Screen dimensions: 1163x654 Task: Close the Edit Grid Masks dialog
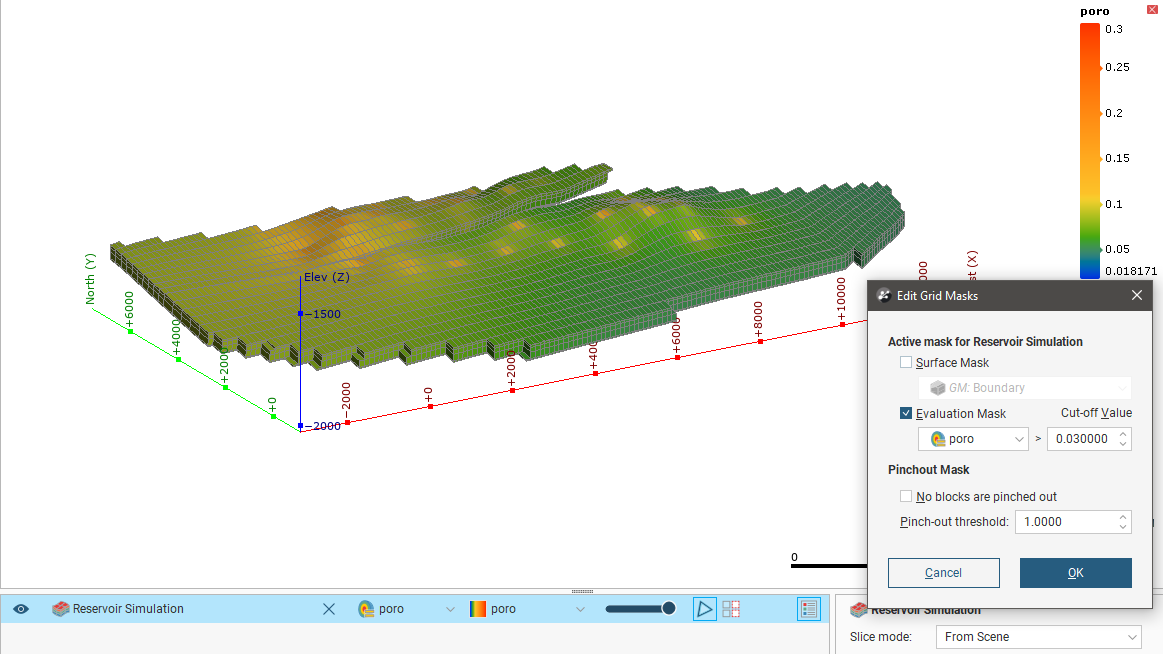(x=1136, y=296)
